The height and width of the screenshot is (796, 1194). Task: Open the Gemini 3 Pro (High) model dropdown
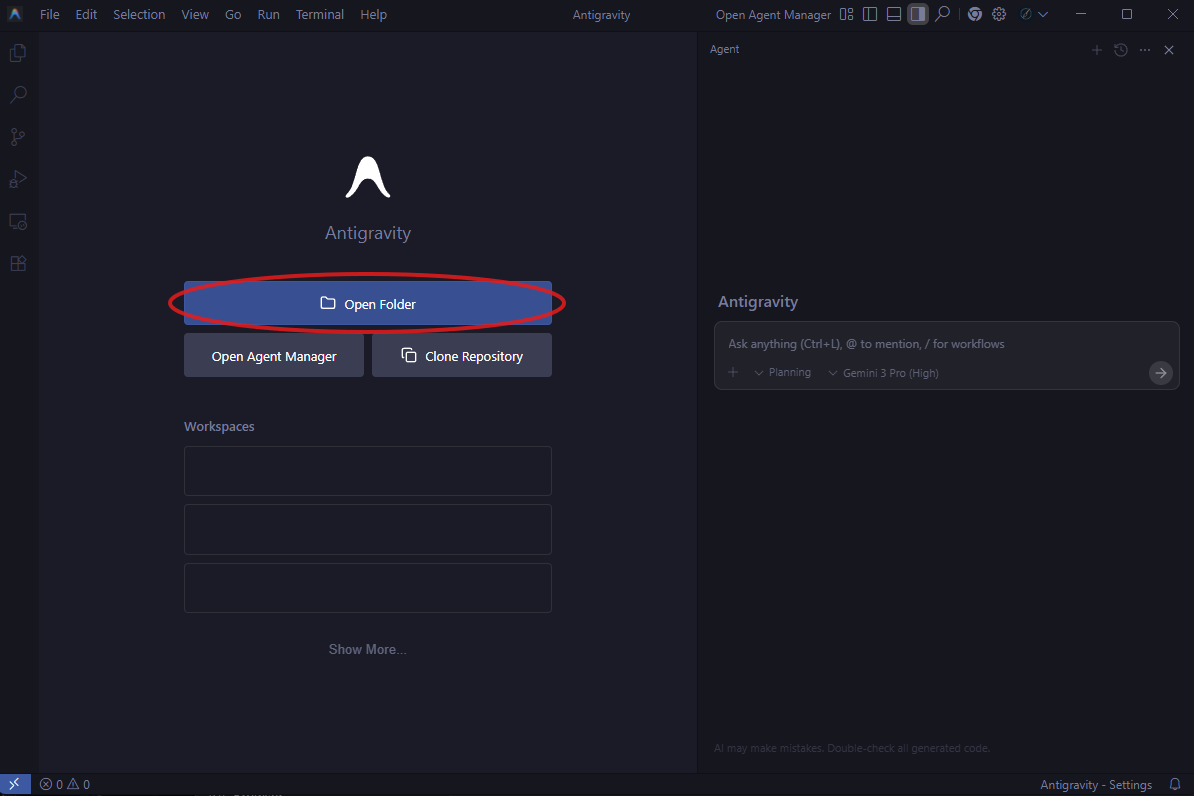click(883, 373)
